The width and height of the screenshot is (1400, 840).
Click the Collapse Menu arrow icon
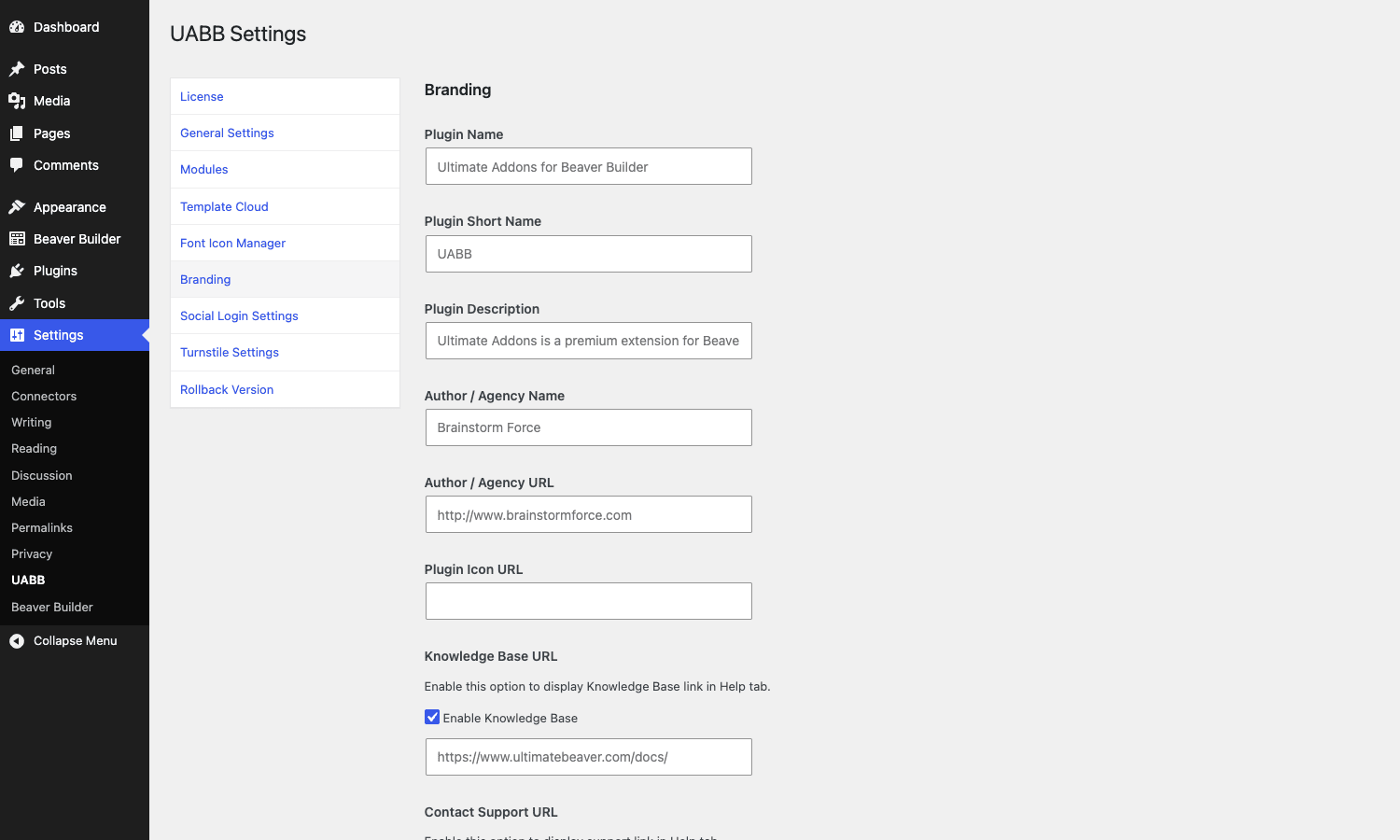(17, 640)
